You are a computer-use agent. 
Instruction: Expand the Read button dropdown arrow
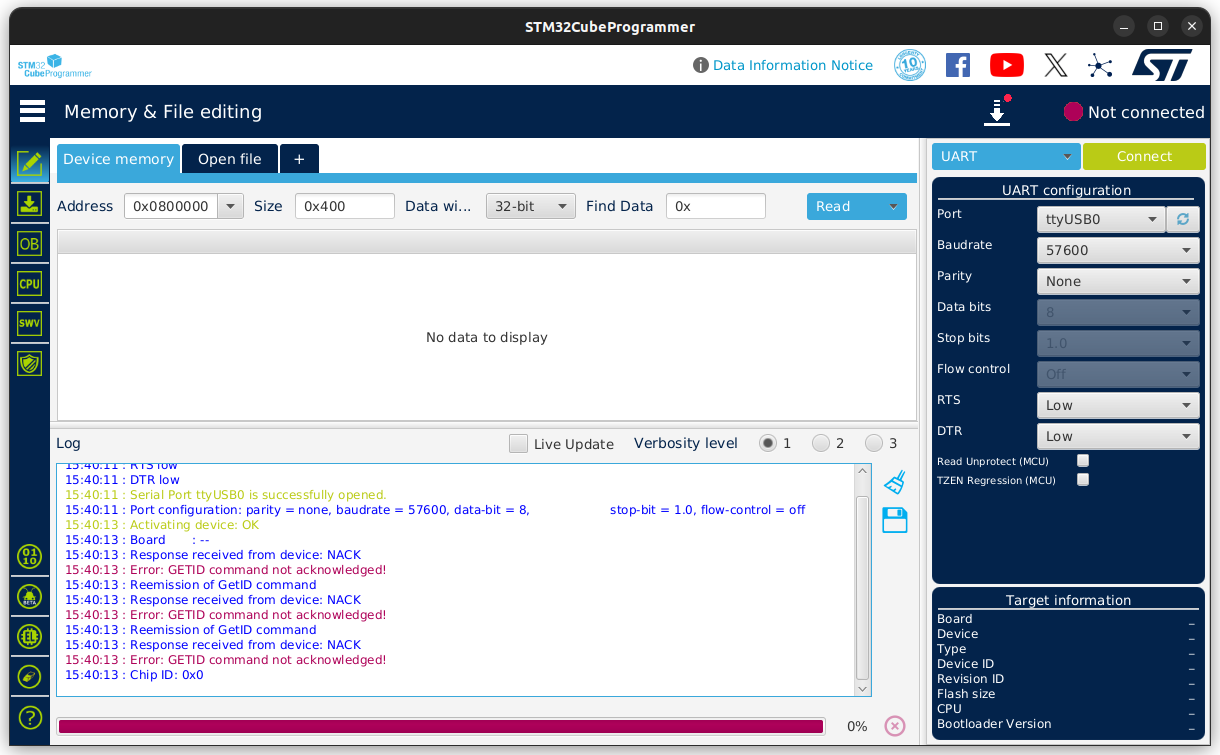pyautogui.click(x=893, y=206)
